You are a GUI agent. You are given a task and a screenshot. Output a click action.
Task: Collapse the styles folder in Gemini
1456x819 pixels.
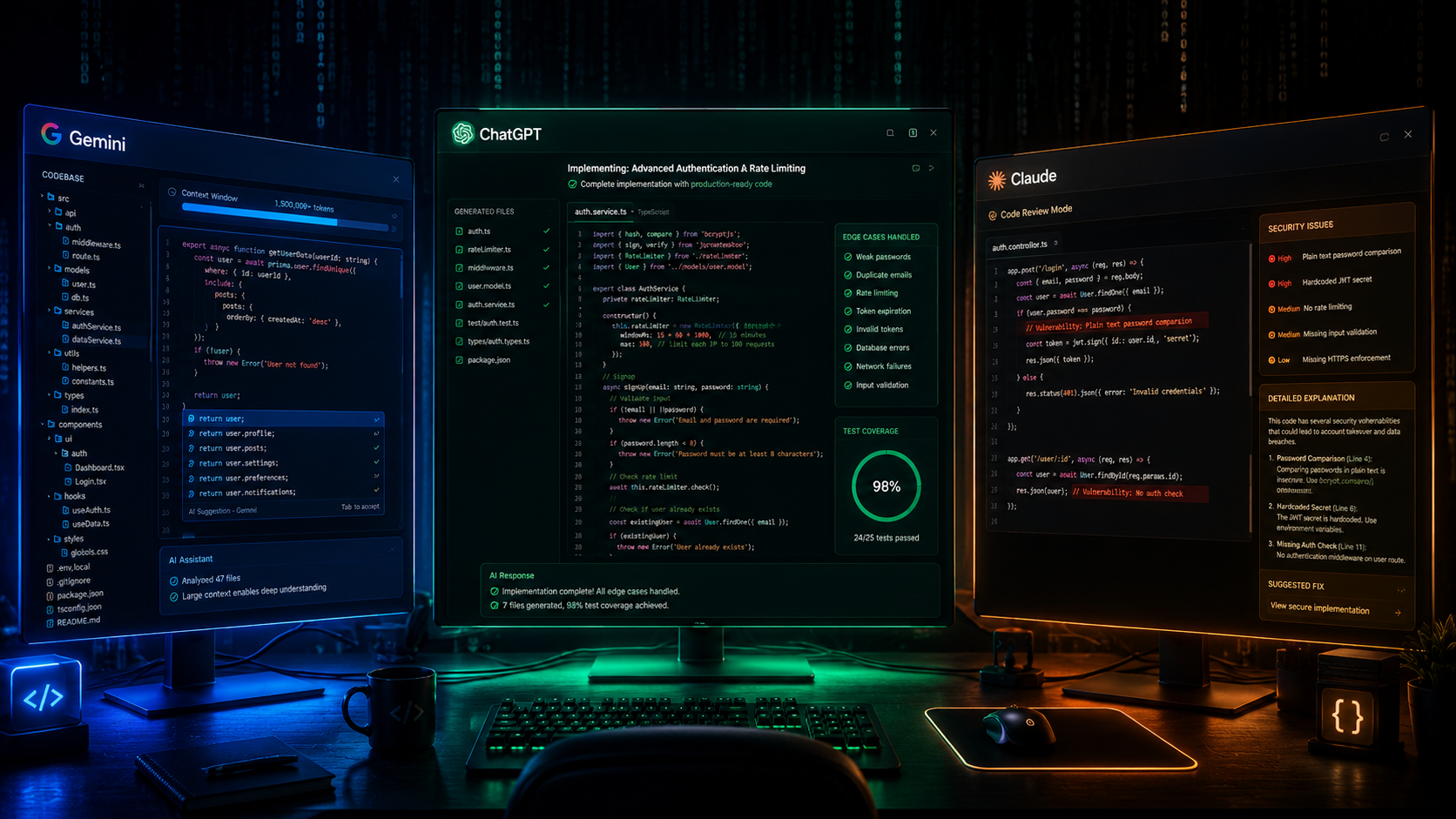(49, 539)
